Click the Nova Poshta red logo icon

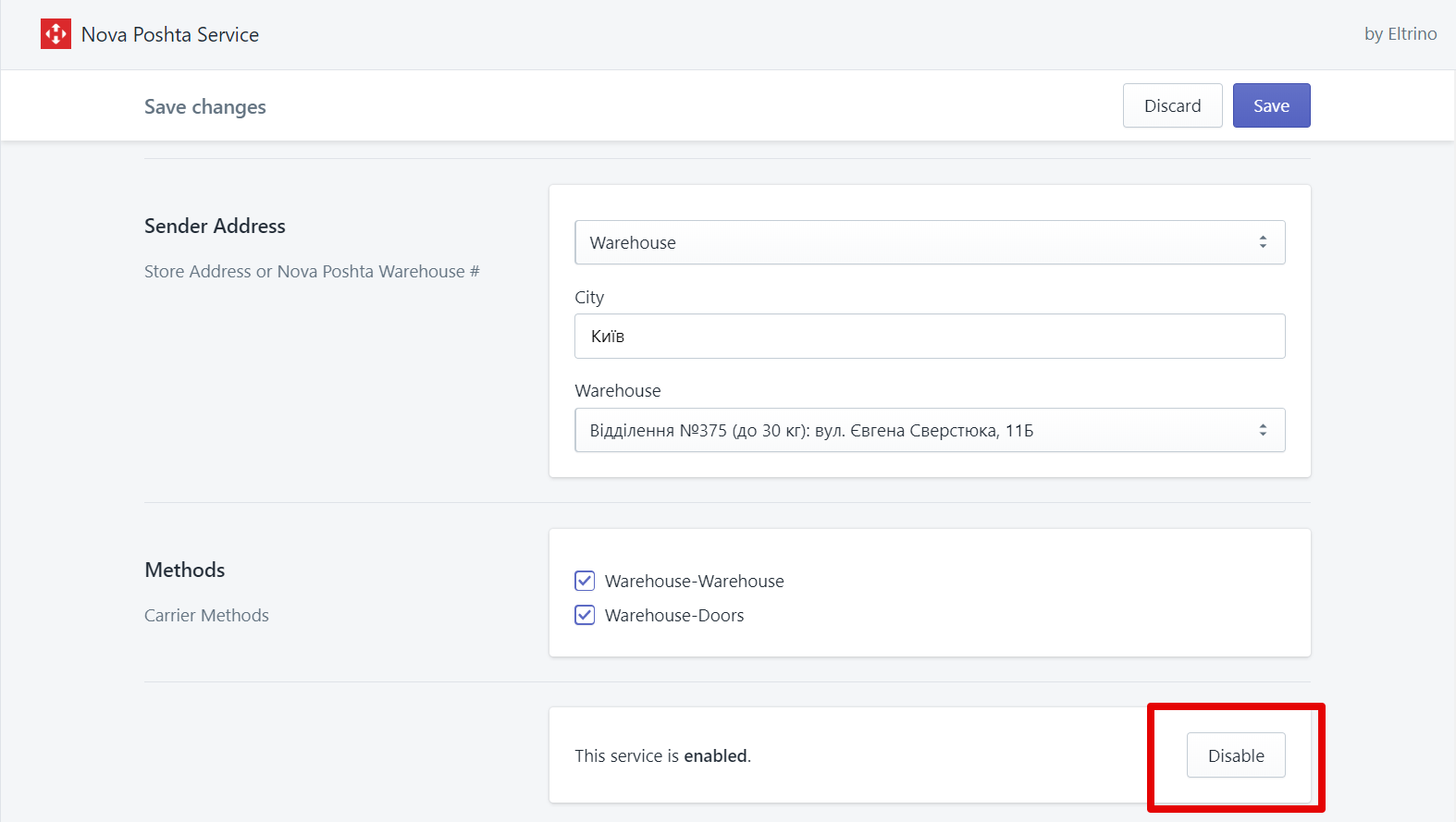pos(56,34)
